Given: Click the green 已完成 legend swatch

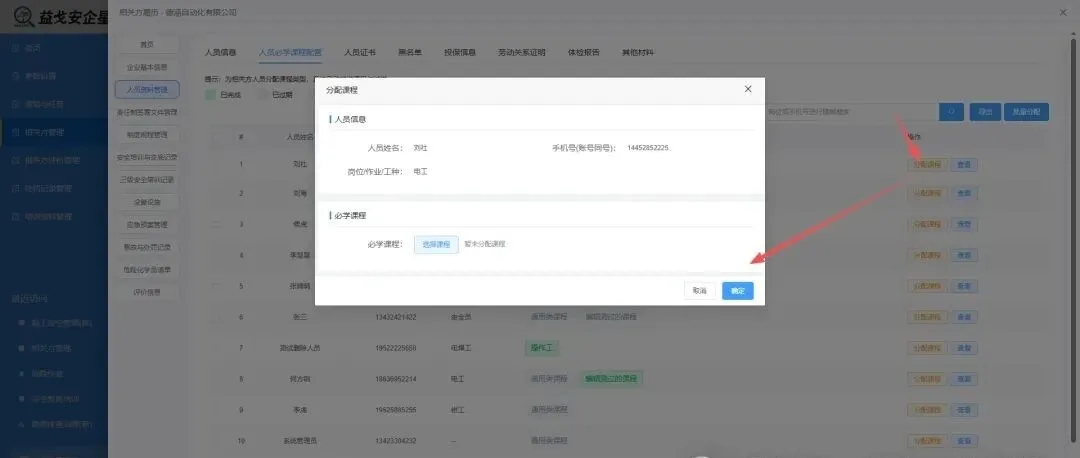Looking at the screenshot, I should tap(210, 95).
